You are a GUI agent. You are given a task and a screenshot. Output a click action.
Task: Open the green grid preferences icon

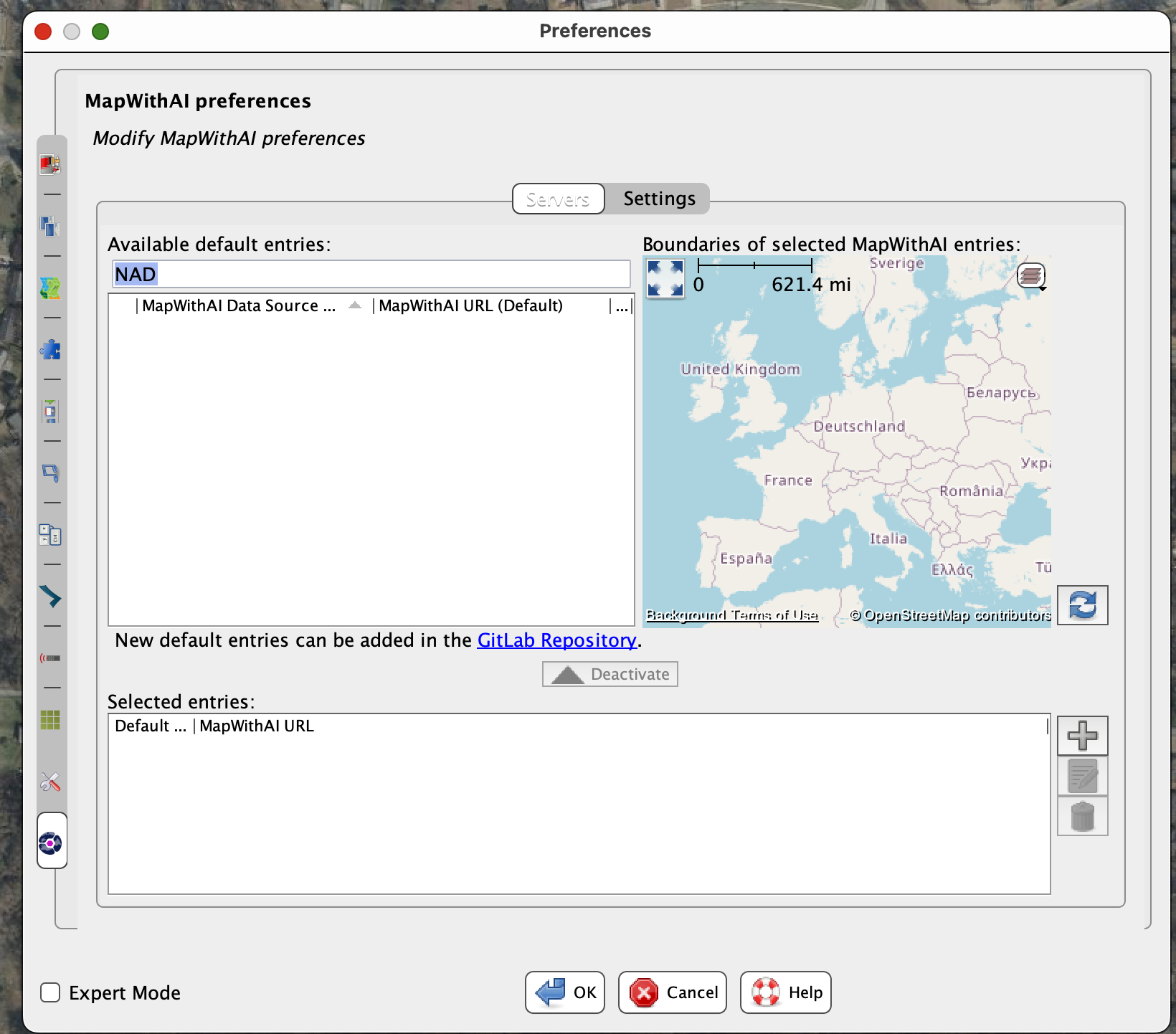(50, 719)
